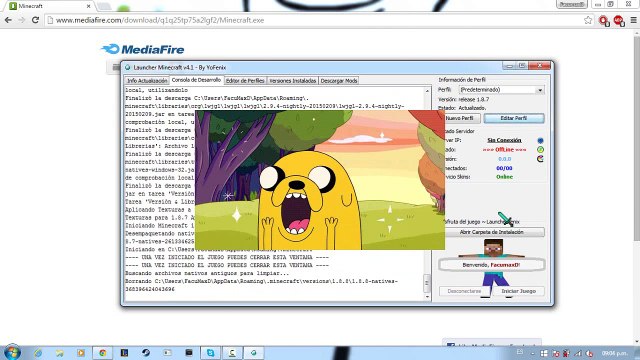Click the taskbar clock showing 09:04 p.m.

[614, 353]
